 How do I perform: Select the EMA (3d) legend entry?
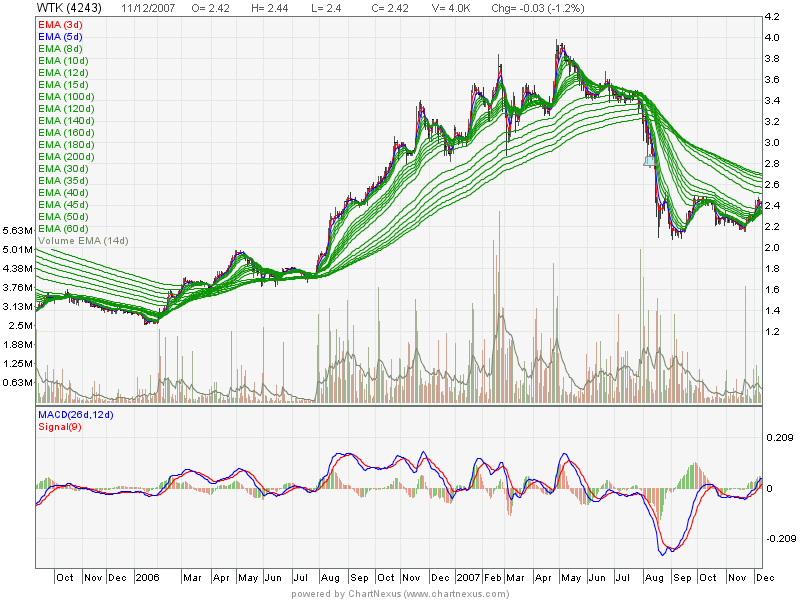(x=60, y=24)
